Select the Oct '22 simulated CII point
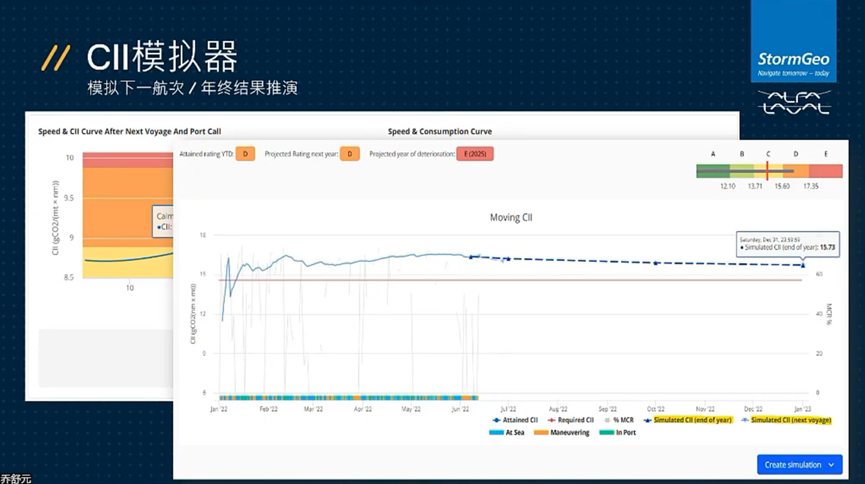Image resolution: width=865 pixels, height=484 pixels. tap(655, 263)
